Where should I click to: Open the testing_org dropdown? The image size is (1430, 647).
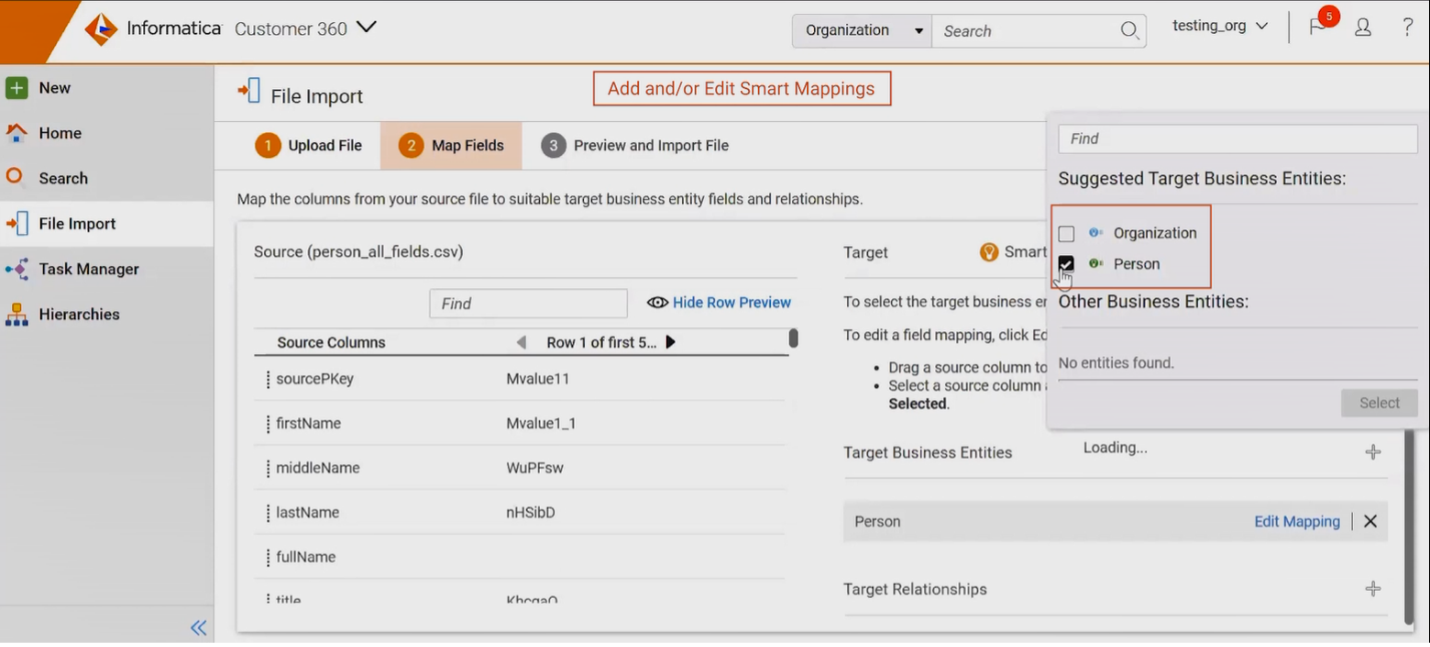click(1220, 26)
